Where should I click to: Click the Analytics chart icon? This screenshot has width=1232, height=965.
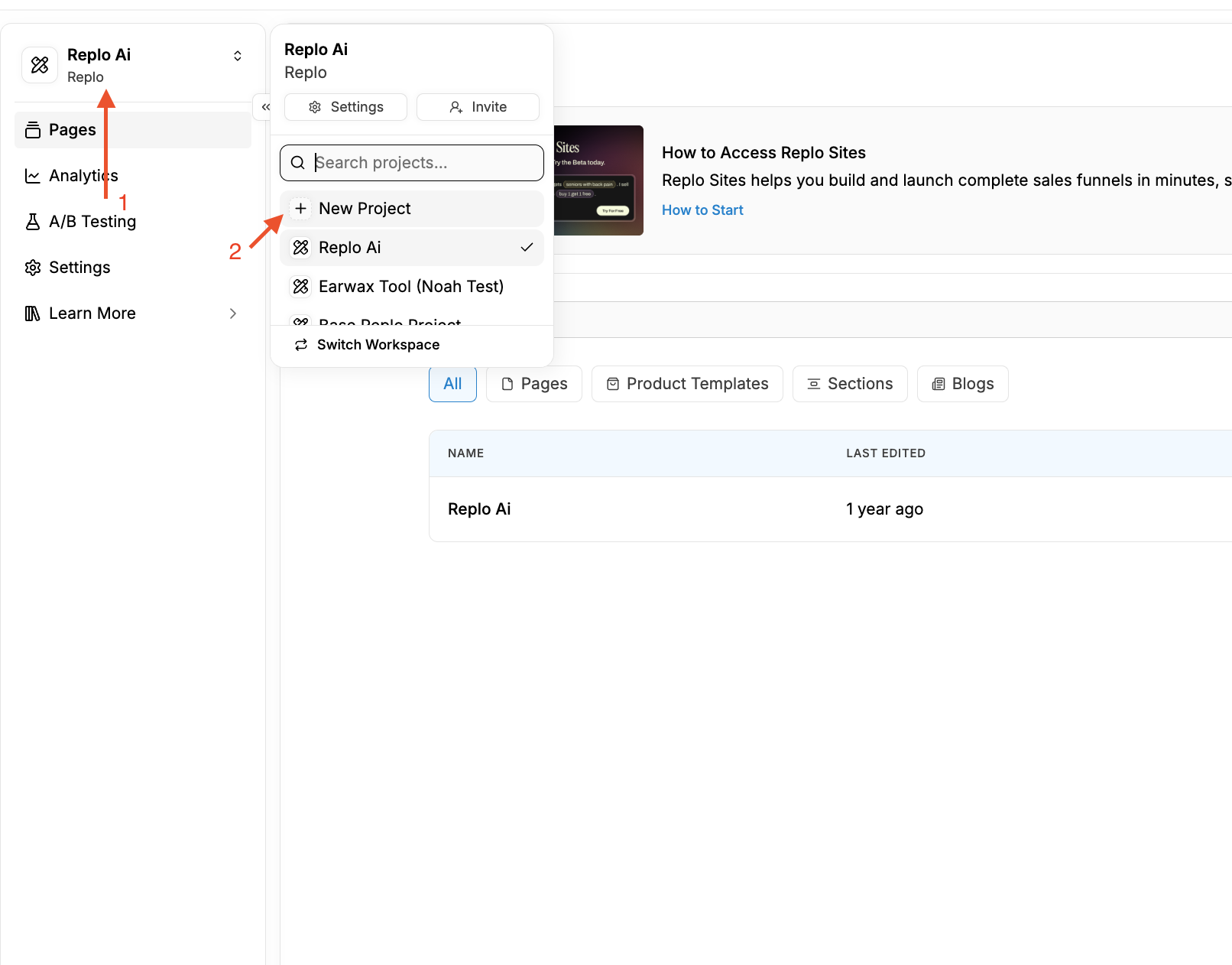[x=33, y=176]
